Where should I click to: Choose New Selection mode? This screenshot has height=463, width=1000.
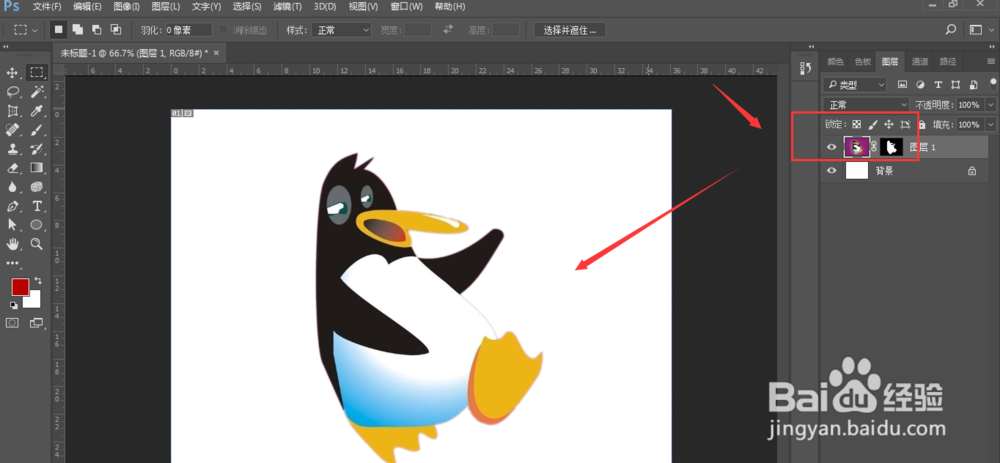(x=58, y=29)
